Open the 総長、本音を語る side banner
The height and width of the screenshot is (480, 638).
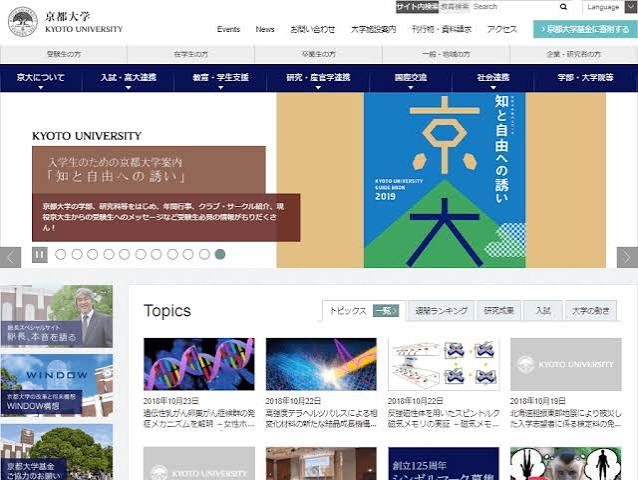click(57, 316)
